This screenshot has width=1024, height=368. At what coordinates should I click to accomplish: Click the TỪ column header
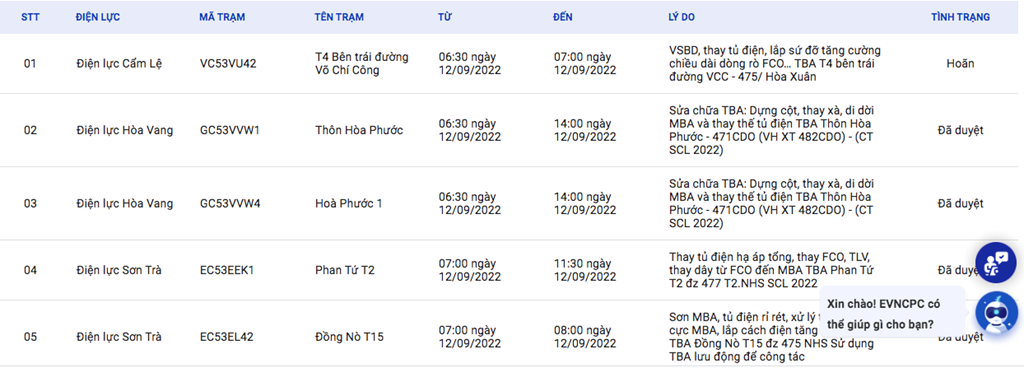pos(445,17)
